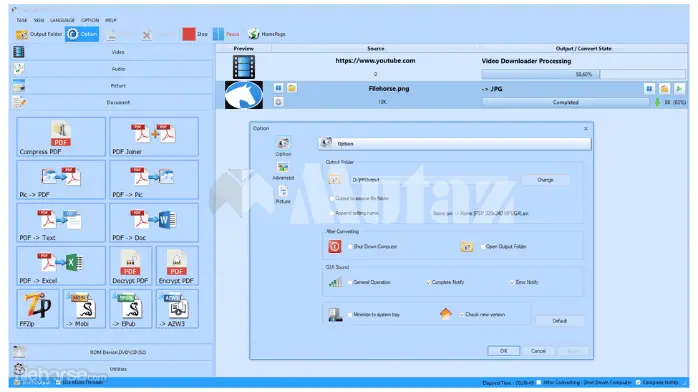698x392 pixels.
Task: Click the Default button
Action: point(560,321)
